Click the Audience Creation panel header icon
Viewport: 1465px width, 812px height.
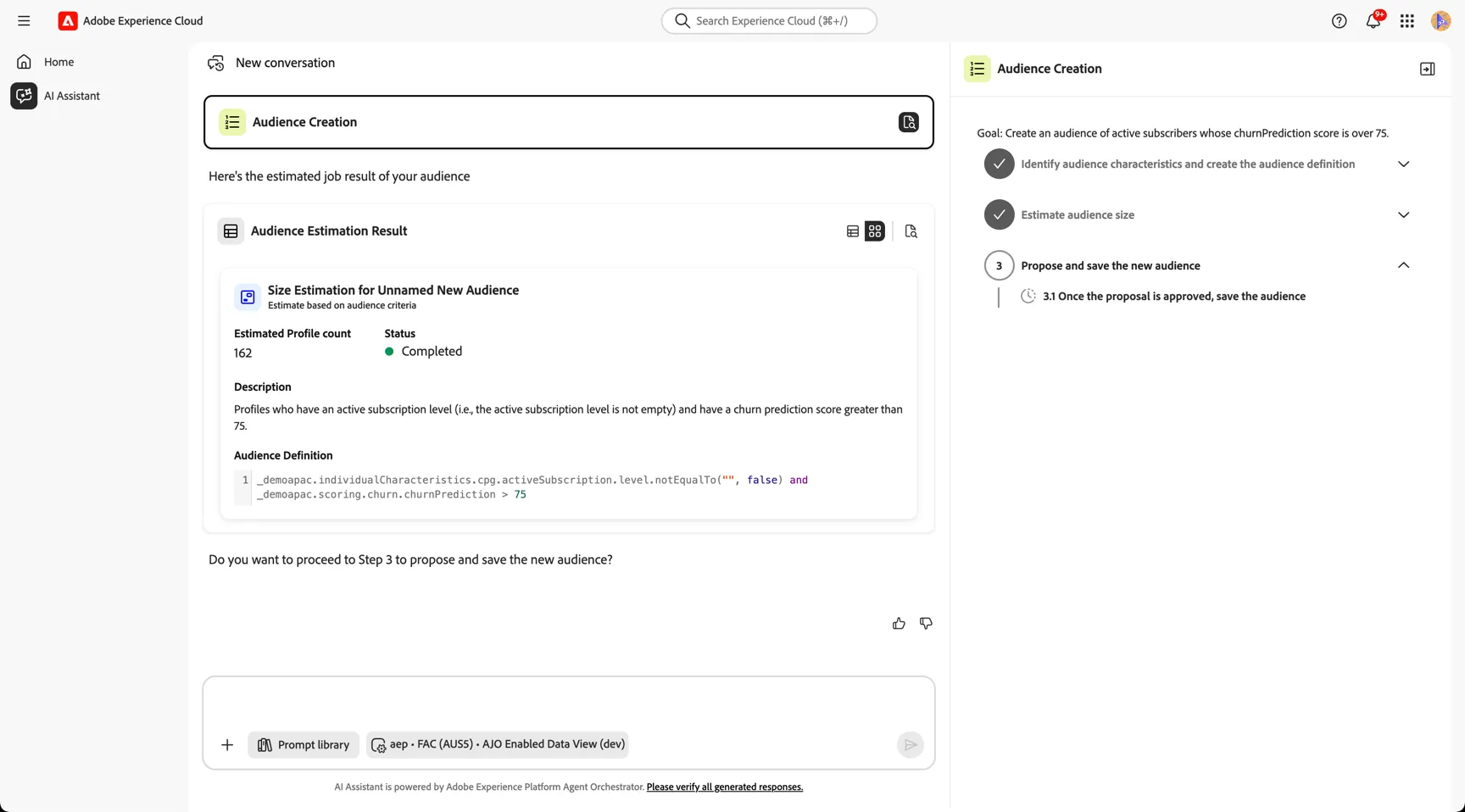978,70
